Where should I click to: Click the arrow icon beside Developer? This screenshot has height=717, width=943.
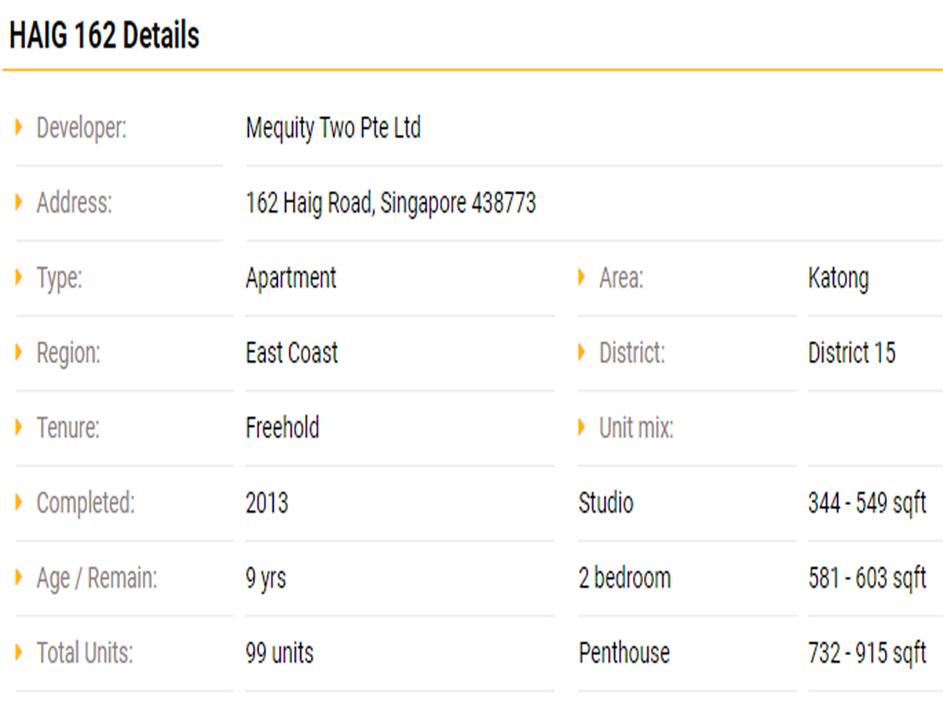pyautogui.click(x=19, y=128)
